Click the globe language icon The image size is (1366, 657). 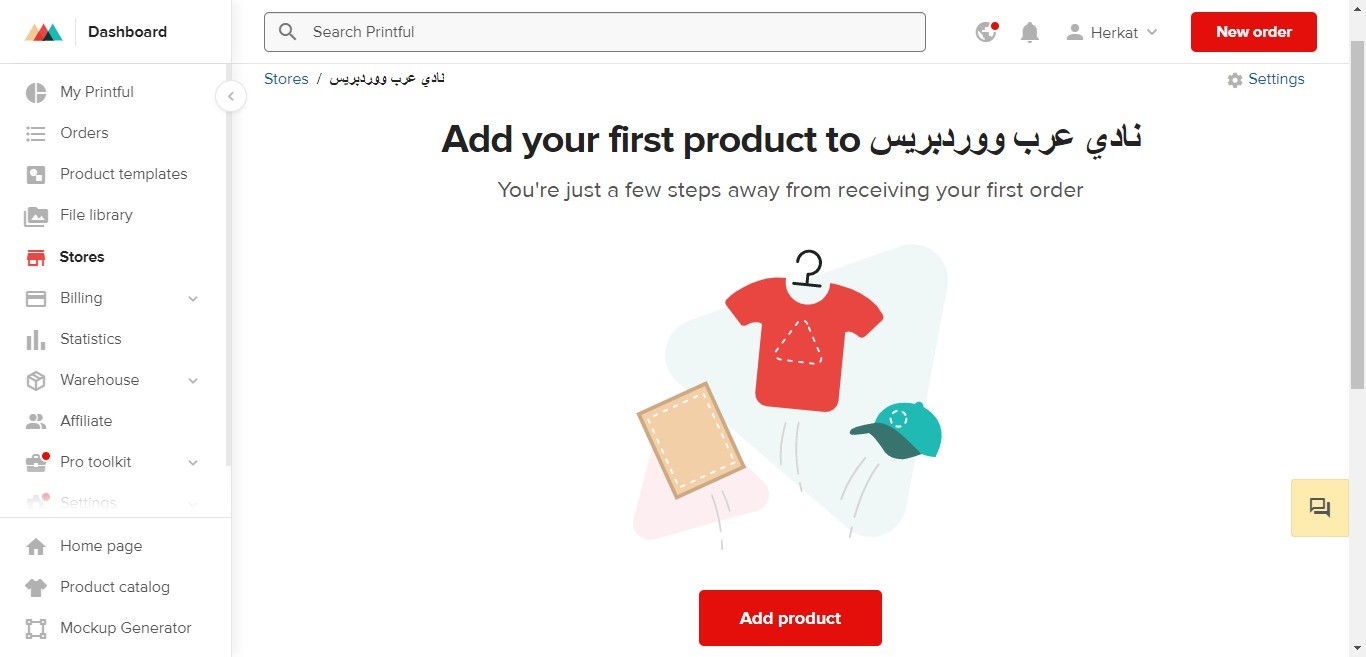click(986, 32)
